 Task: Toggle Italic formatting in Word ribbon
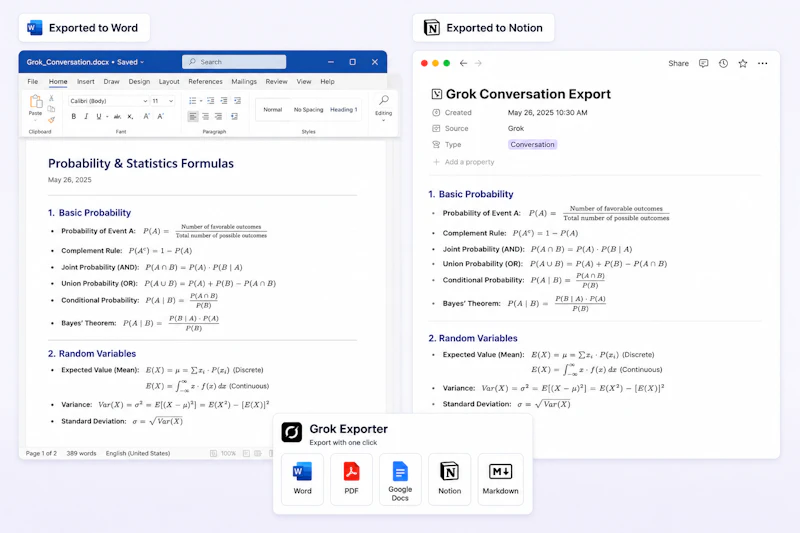[86, 116]
